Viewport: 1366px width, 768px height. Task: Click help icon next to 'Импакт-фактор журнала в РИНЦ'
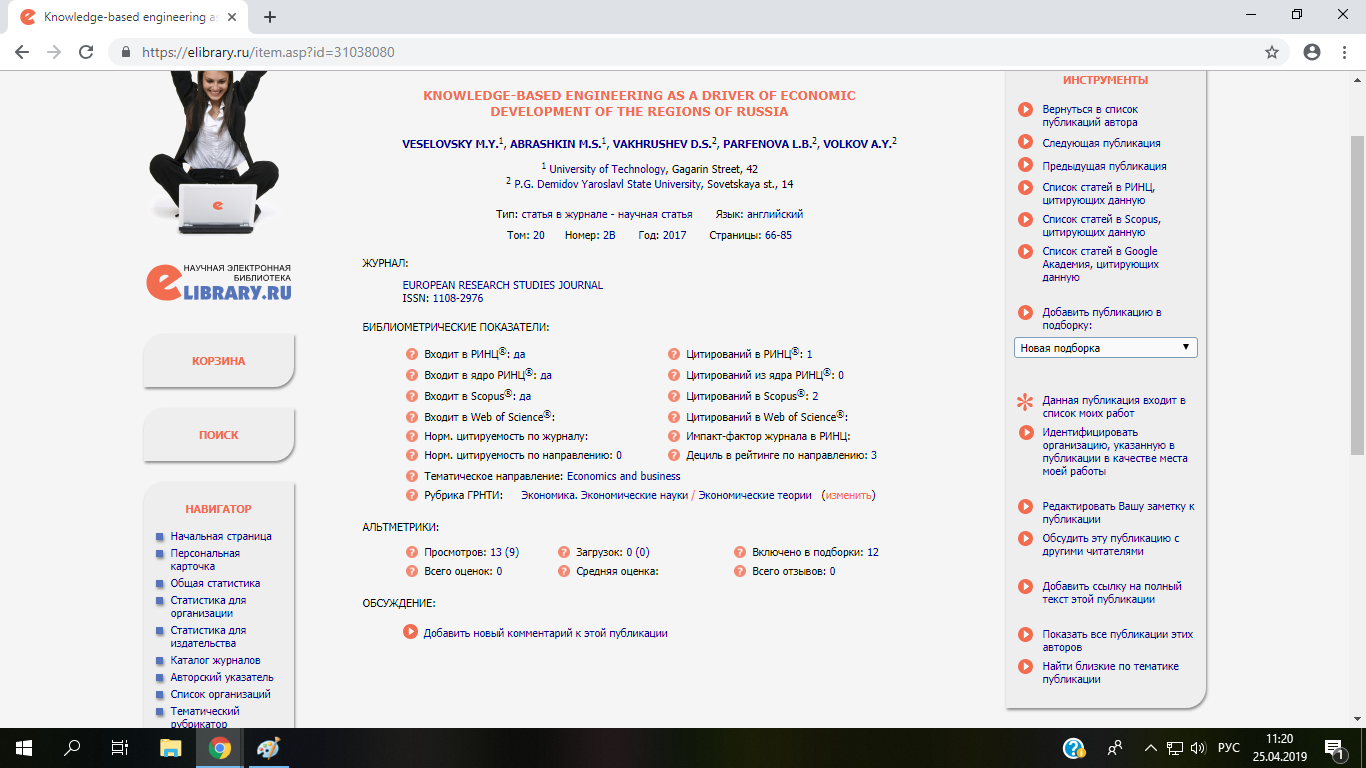coord(674,437)
